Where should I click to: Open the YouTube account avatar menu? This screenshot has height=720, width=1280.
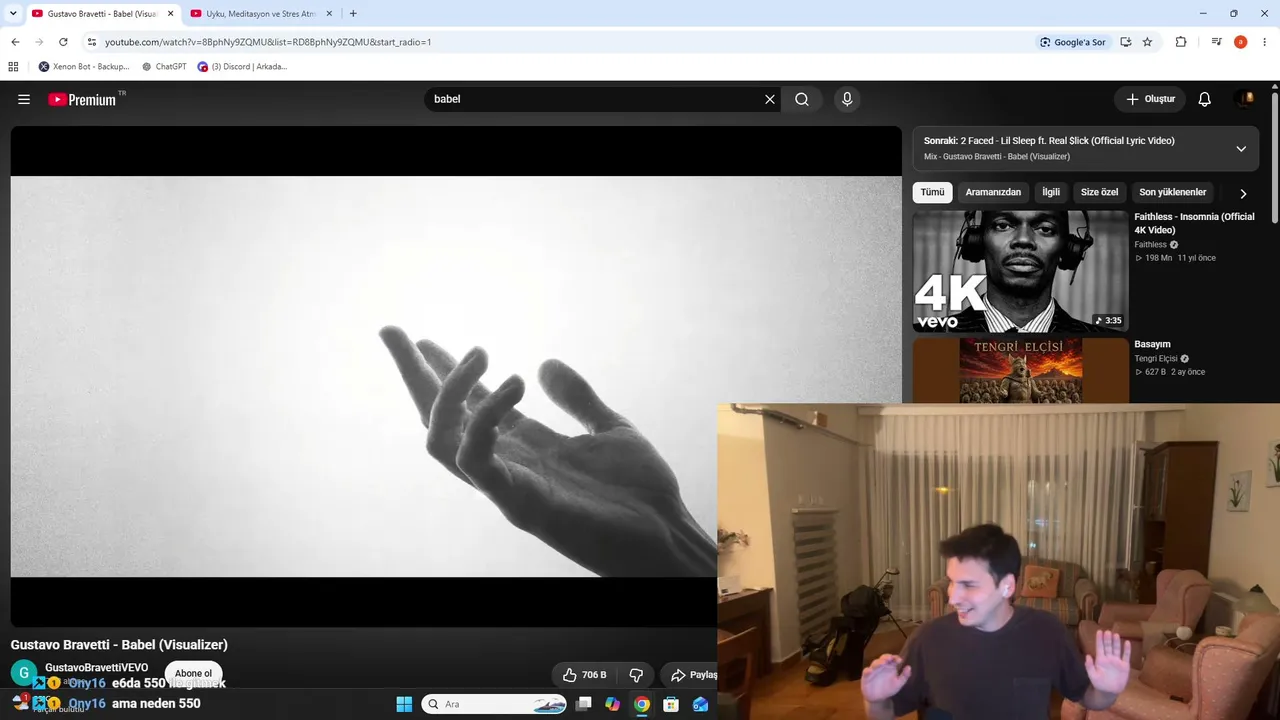click(1245, 99)
